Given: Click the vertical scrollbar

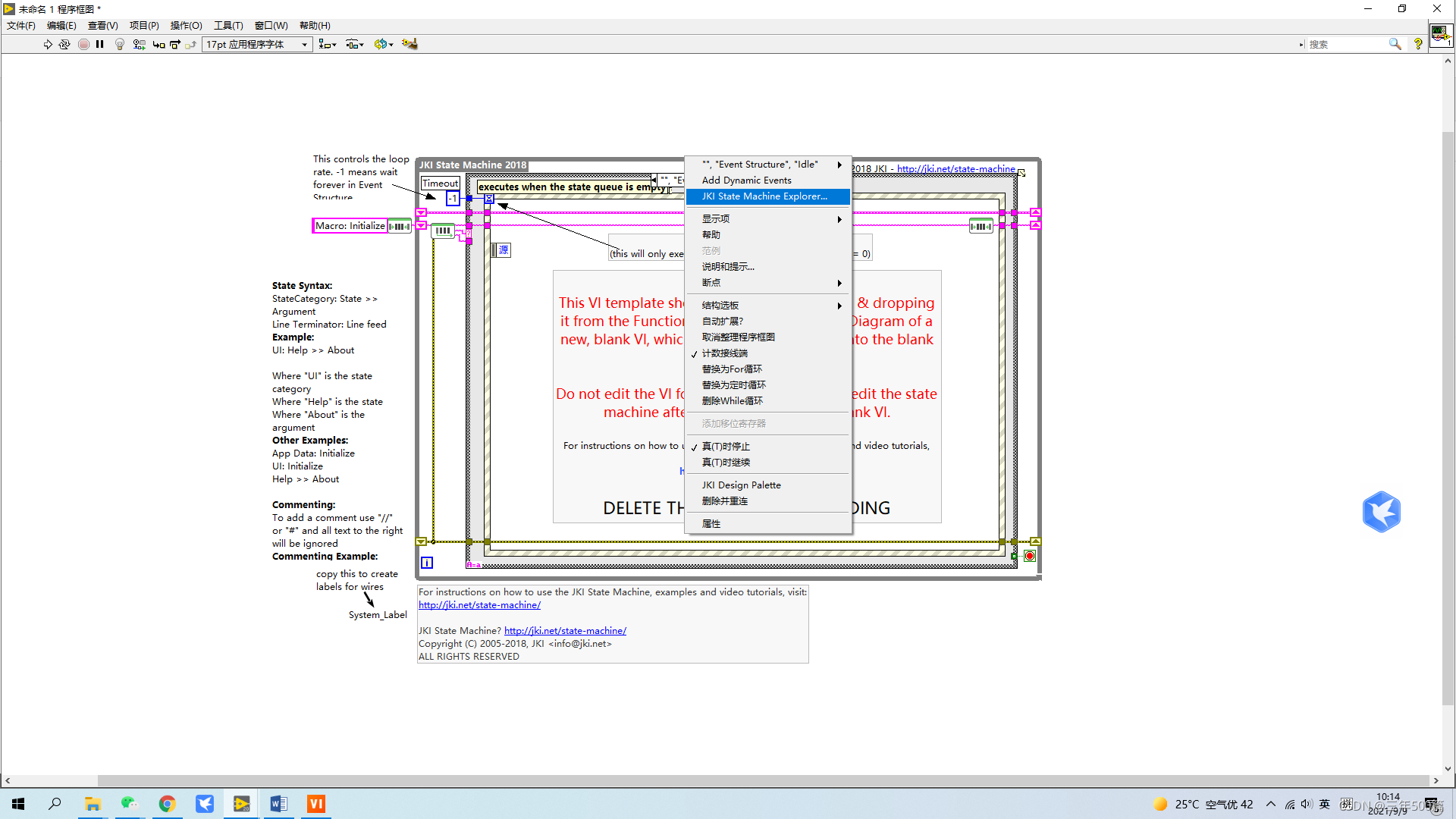Looking at the screenshot, I should point(1448,417).
